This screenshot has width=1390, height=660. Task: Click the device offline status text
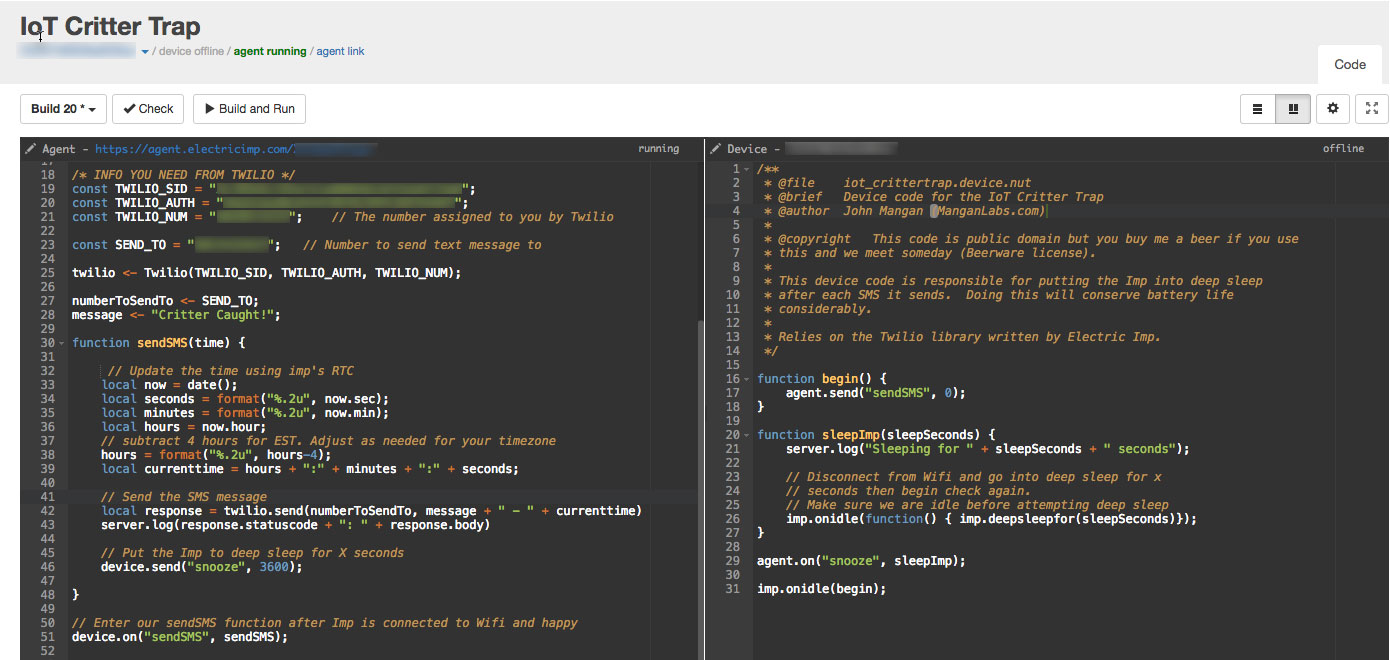click(x=191, y=51)
